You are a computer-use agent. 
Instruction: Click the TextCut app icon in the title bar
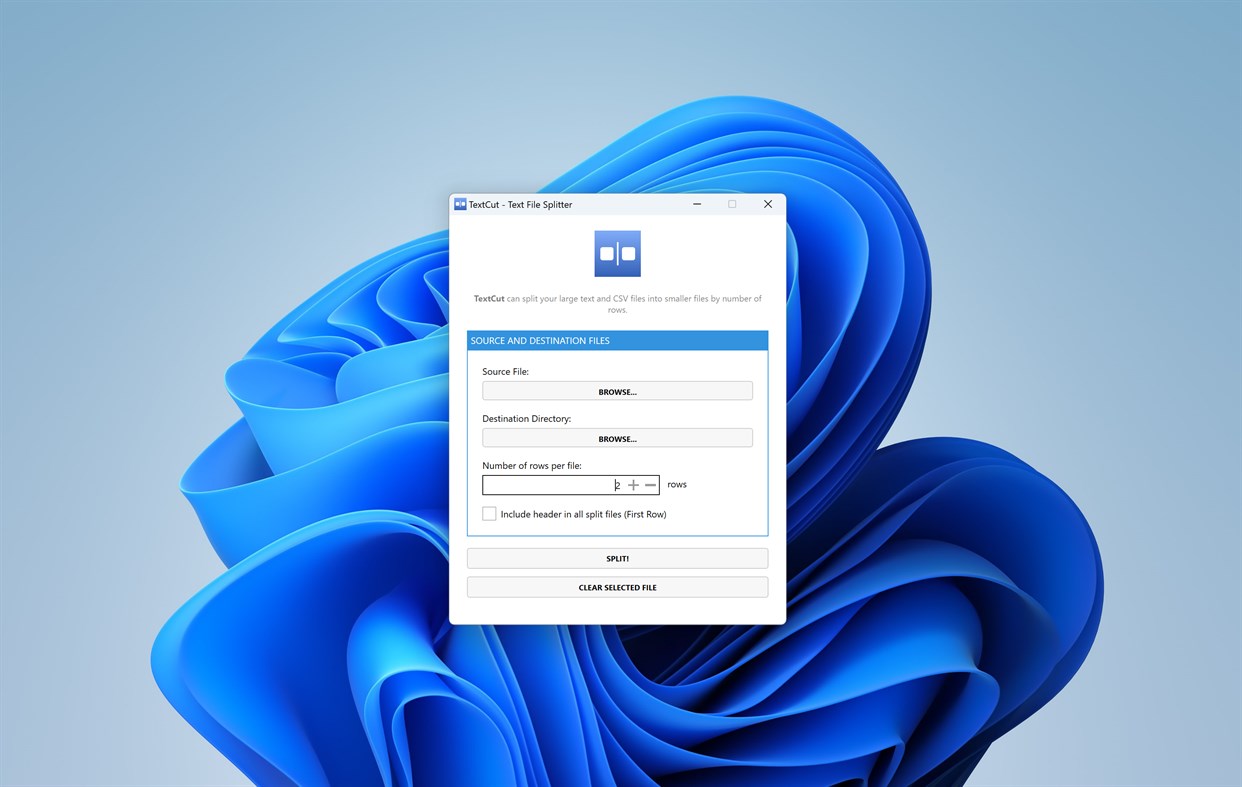(x=460, y=204)
